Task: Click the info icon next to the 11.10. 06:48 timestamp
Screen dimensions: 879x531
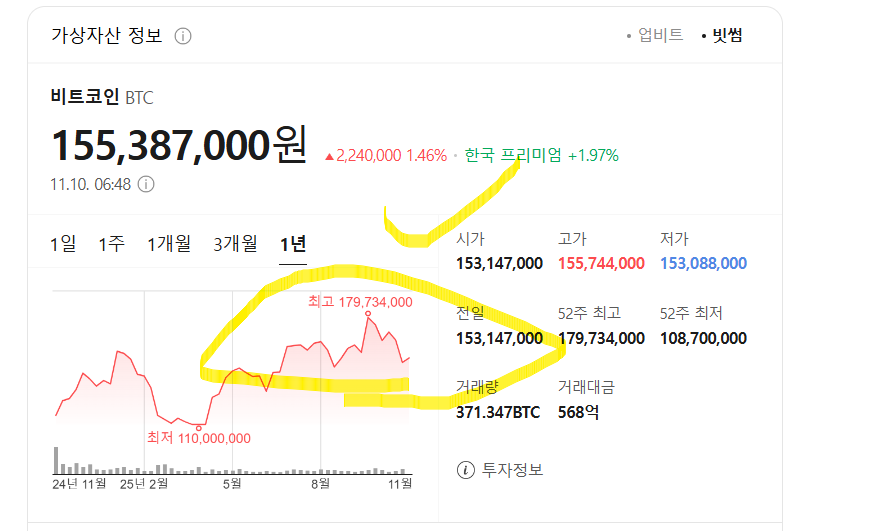Action: tap(146, 184)
